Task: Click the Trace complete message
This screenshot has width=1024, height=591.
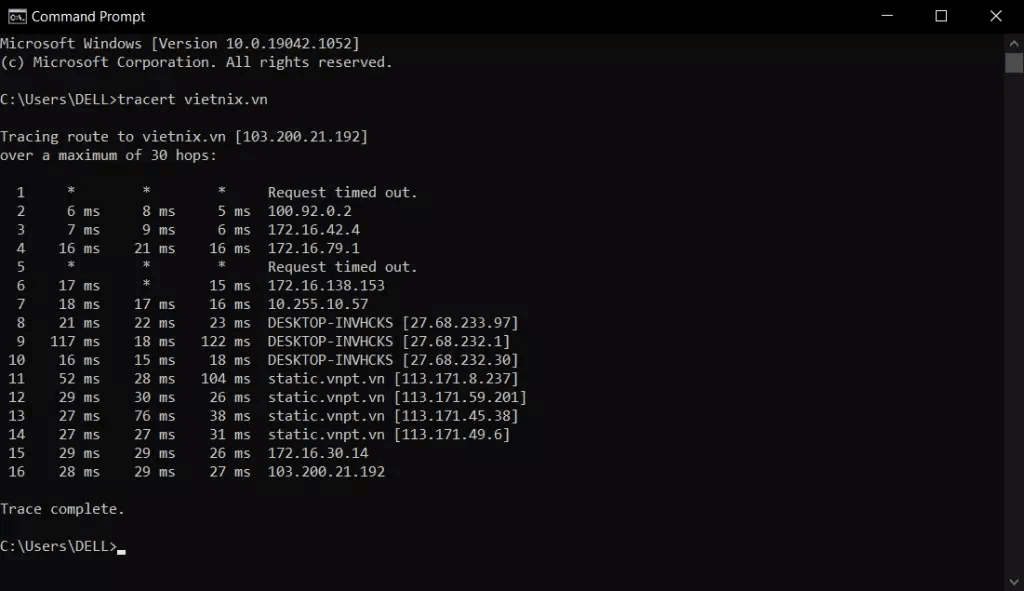Action: [x=62, y=509]
